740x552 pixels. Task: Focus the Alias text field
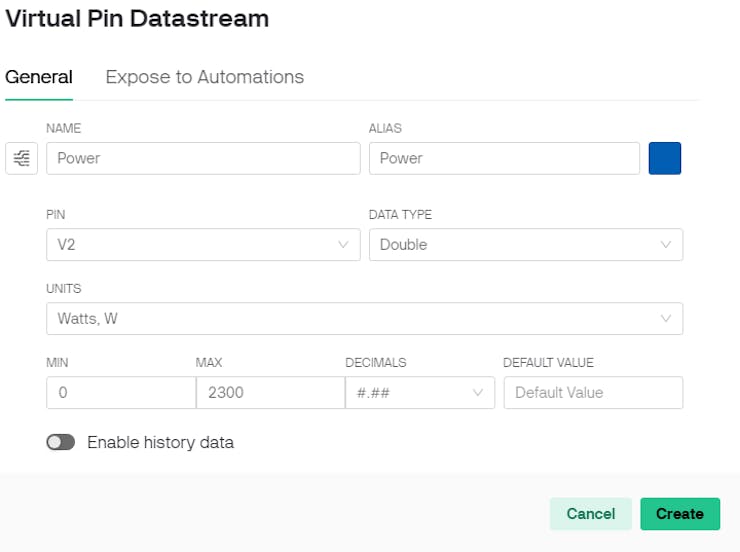tap(504, 158)
